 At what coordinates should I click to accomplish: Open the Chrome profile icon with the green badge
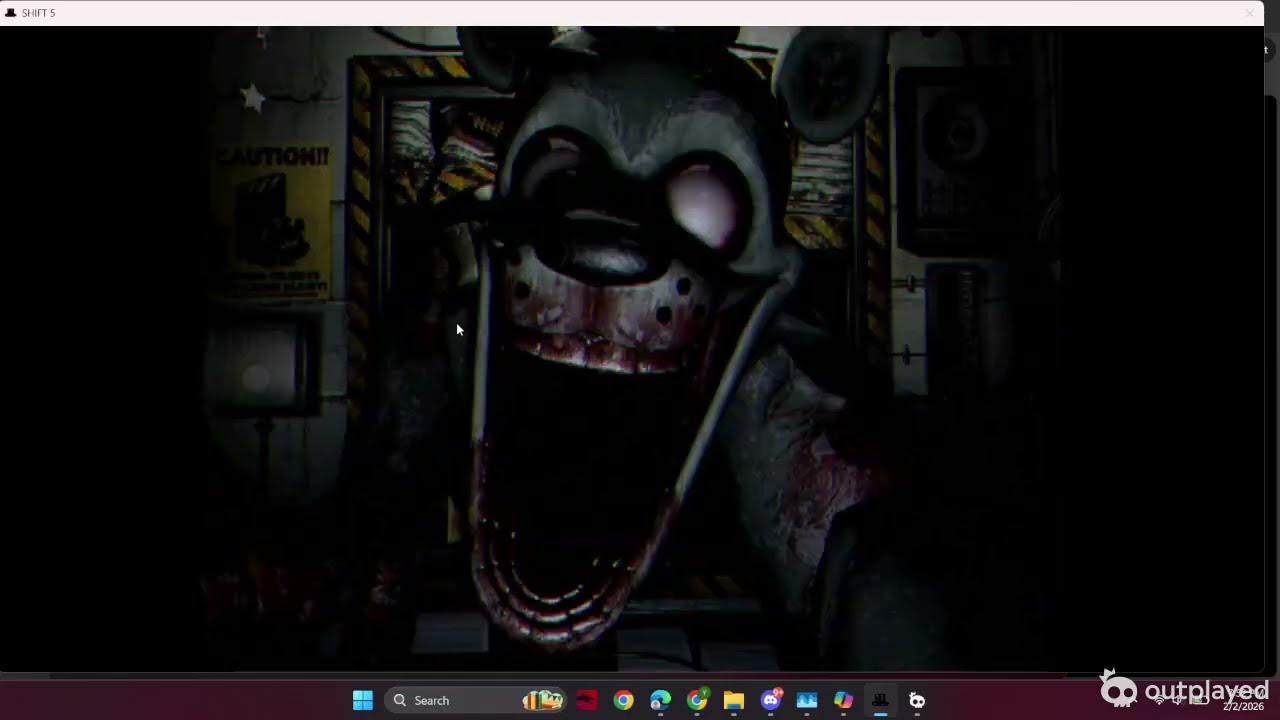(697, 700)
